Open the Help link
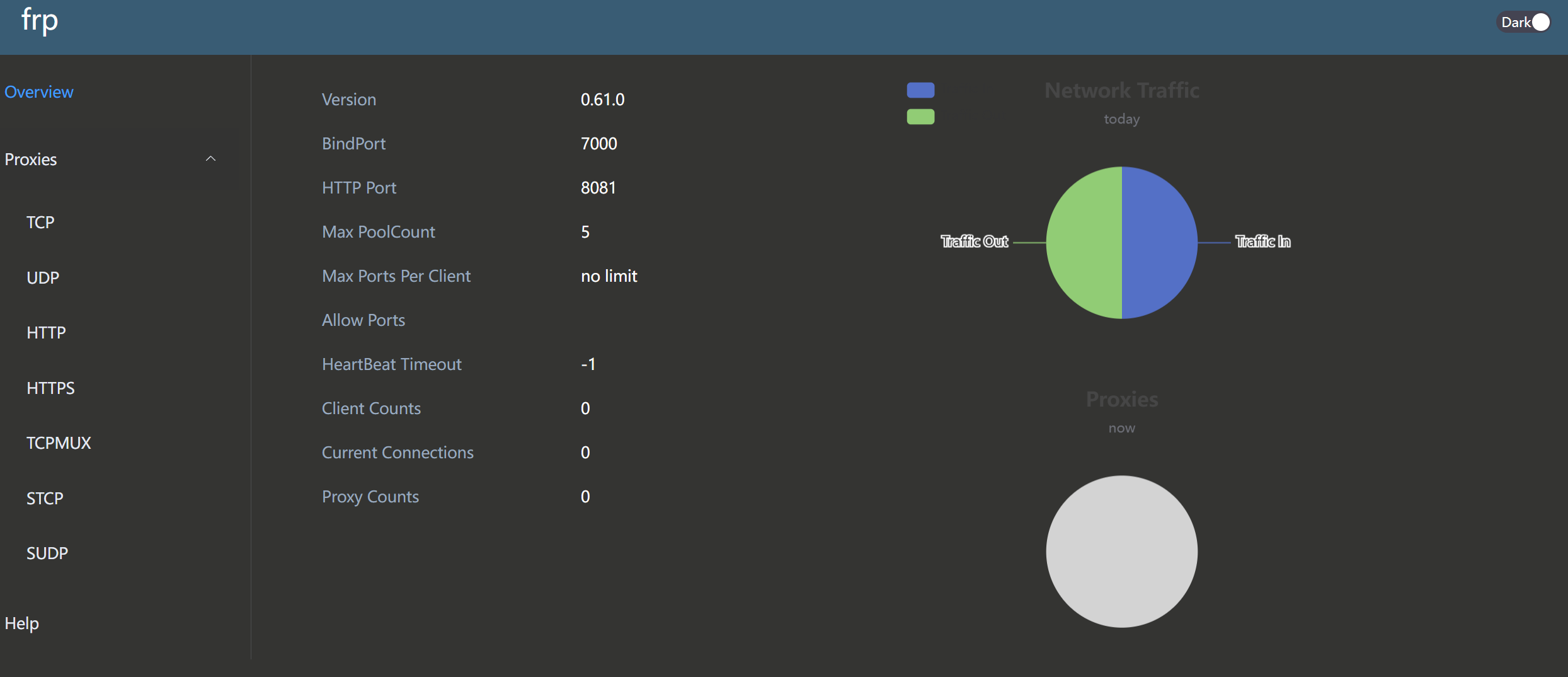Viewport: 1568px width, 677px height. click(x=22, y=623)
